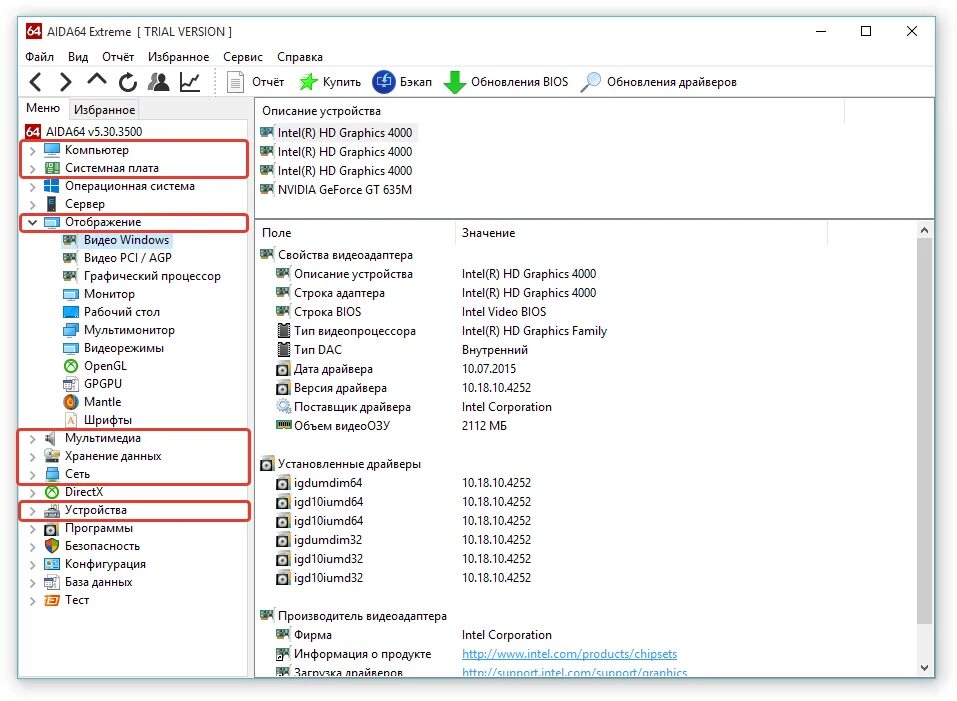Expand the Программы tree node
The image size is (957, 701).
pyautogui.click(x=32, y=528)
